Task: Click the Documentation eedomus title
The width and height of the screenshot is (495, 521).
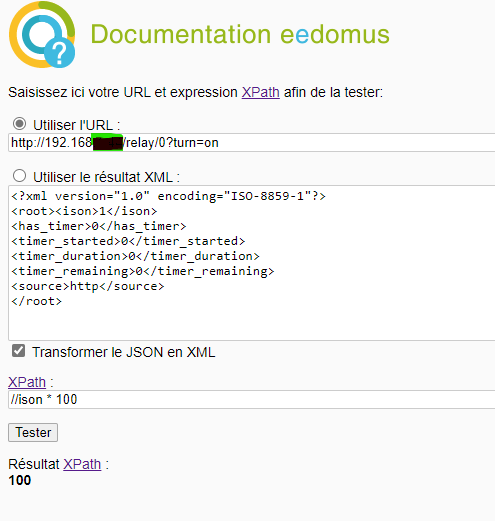Action: click(240, 34)
